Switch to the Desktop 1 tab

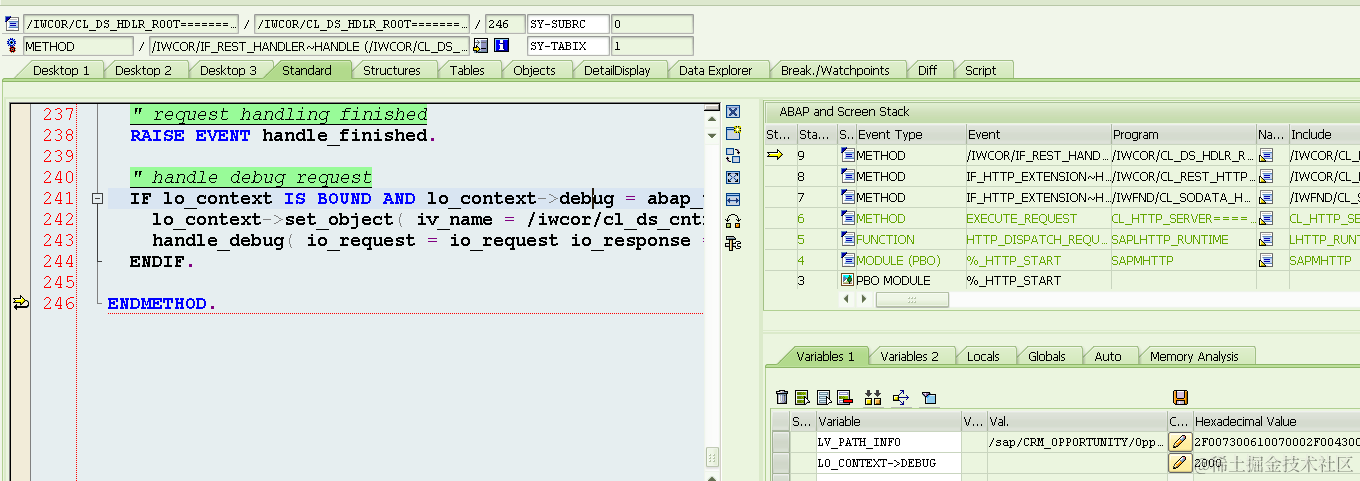point(60,70)
